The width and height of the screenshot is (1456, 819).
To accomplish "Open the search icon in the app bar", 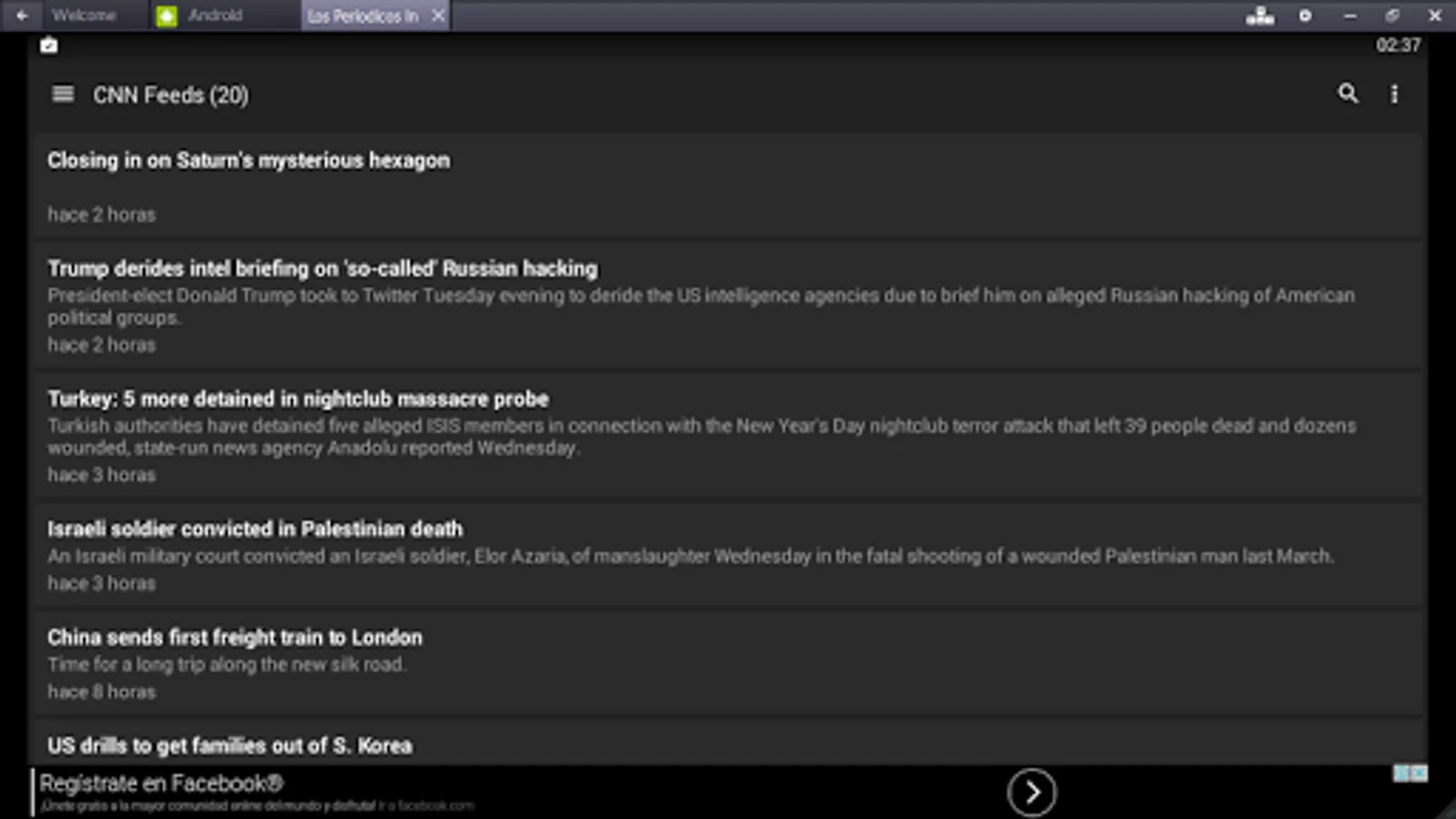I will pos(1348,93).
